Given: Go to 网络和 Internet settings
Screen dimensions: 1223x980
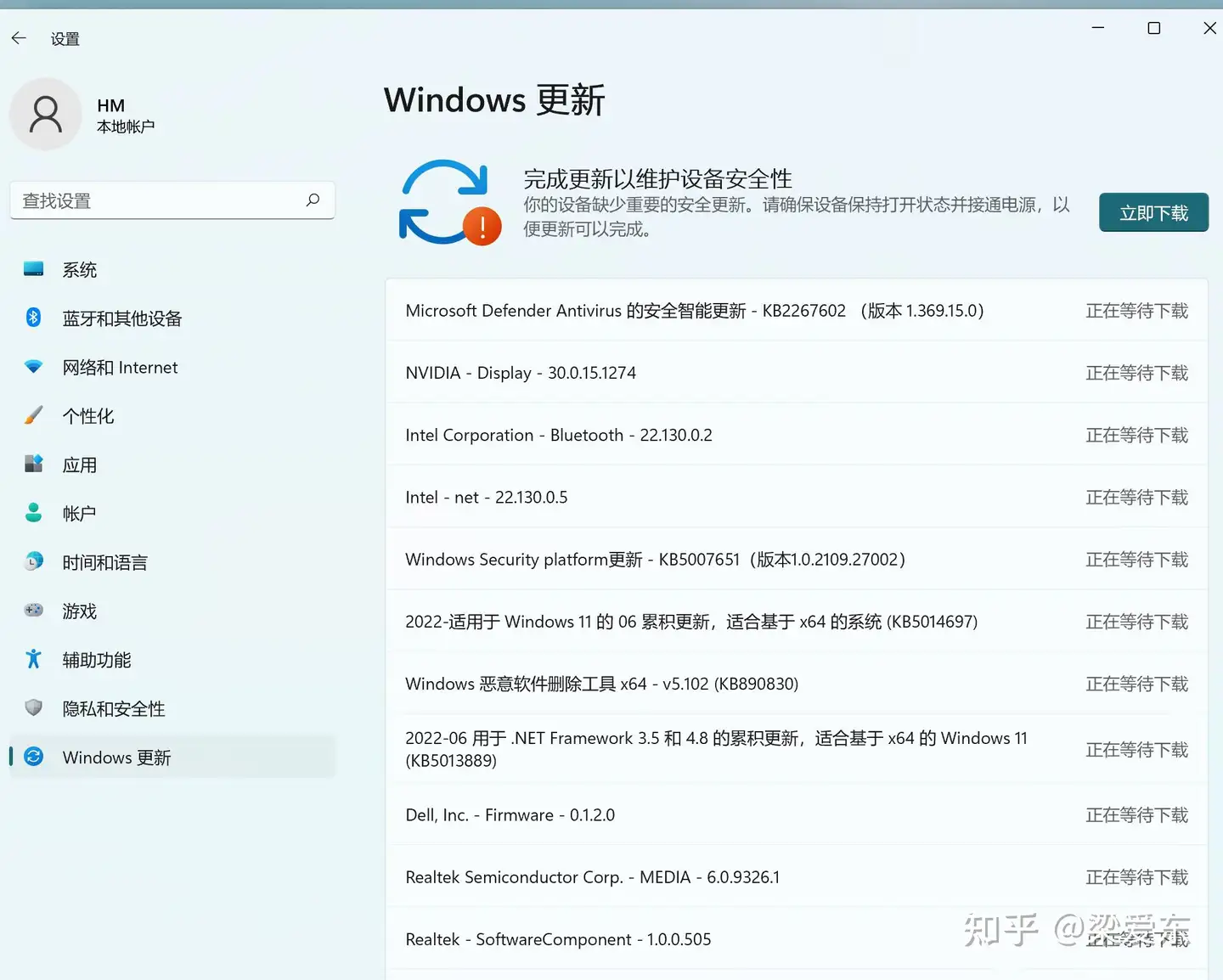Looking at the screenshot, I should tap(172, 368).
